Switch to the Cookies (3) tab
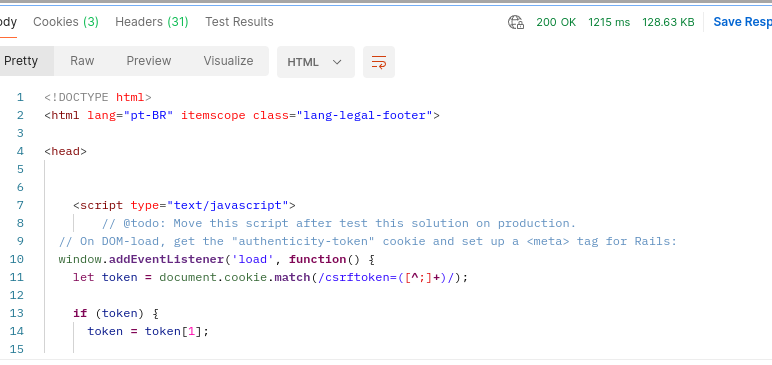Screen dimensions: 772x365 pyautogui.click(x=66, y=22)
